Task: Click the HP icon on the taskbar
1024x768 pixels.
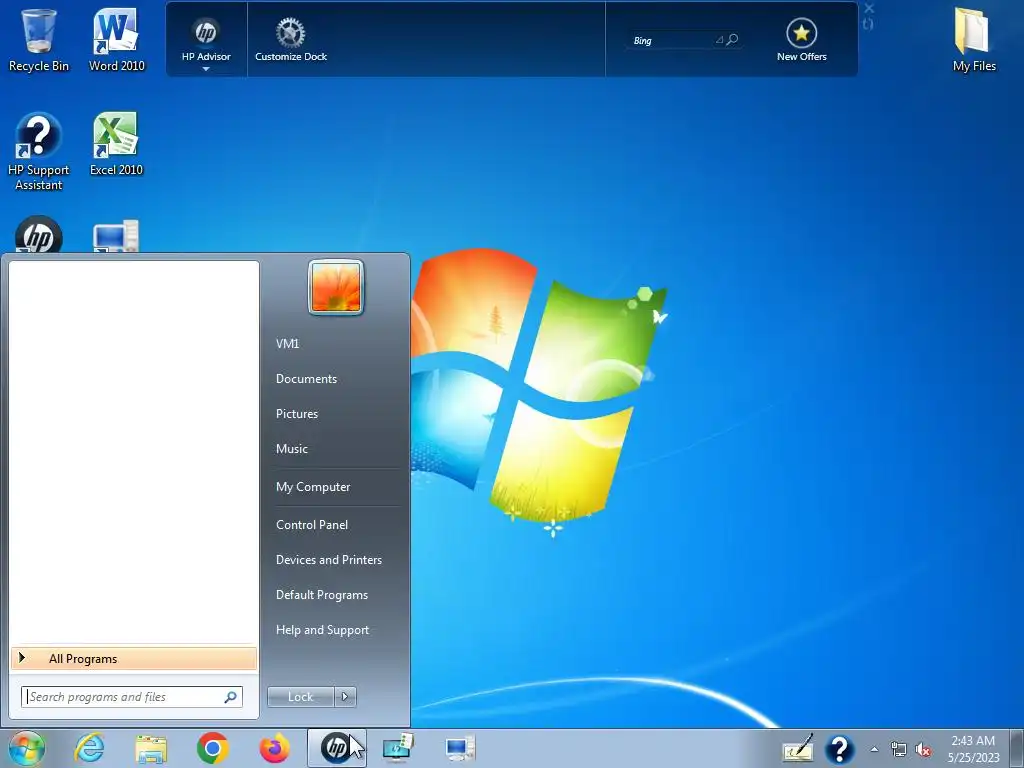Action: pos(336,748)
